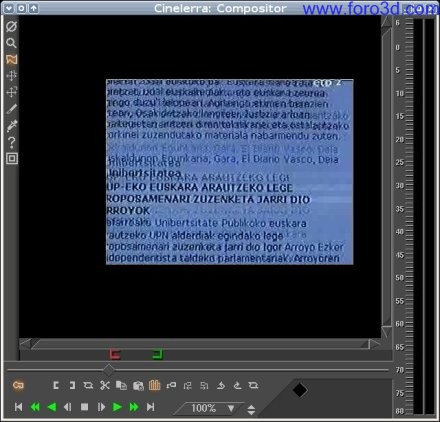Screen dimensions: 440x422
Task: Toggle the orange key Generate keyframes while tweaking
Action: (x=18, y=385)
